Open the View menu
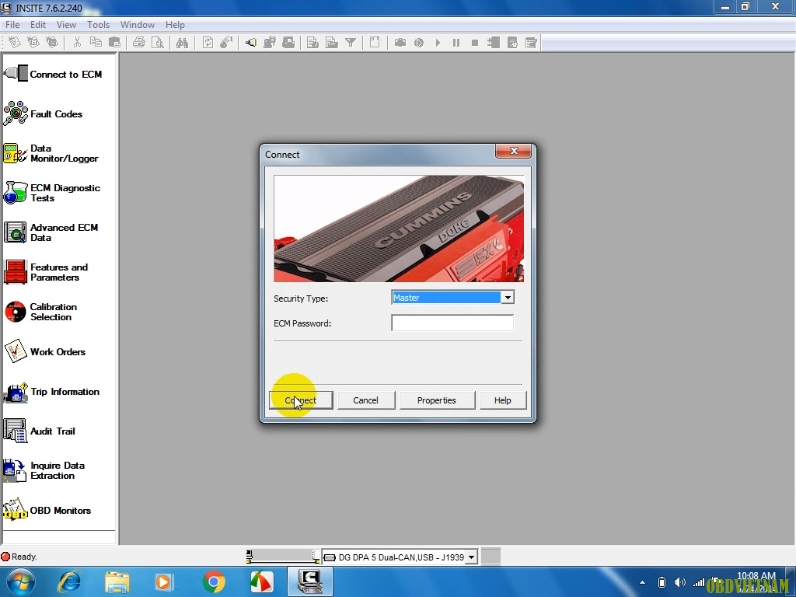This screenshot has width=796, height=597. (x=66, y=24)
